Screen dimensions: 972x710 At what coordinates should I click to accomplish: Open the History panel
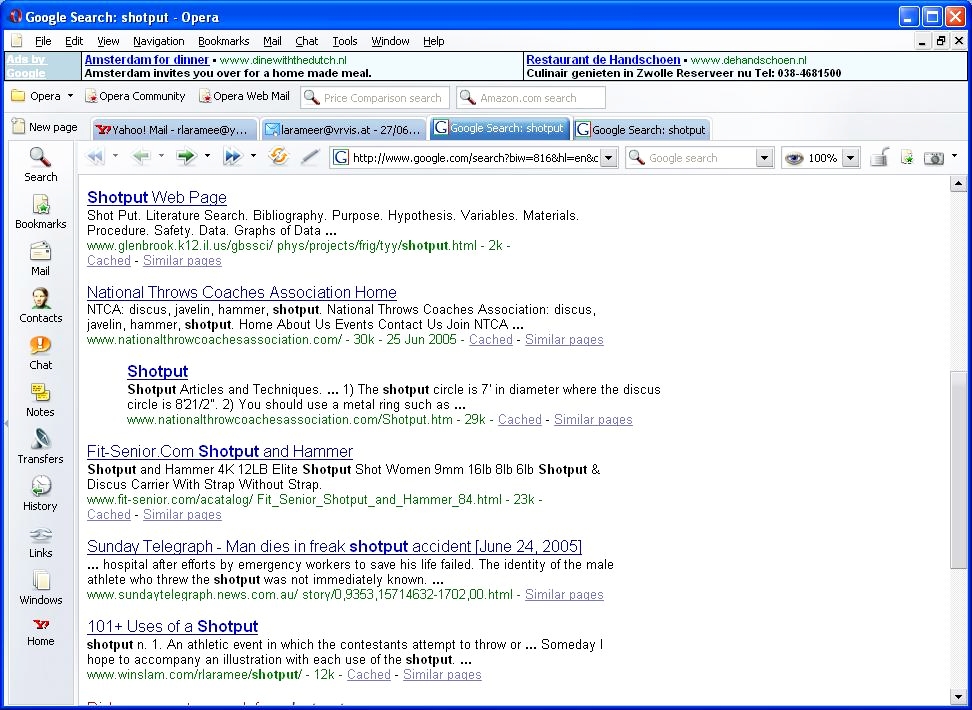click(41, 493)
